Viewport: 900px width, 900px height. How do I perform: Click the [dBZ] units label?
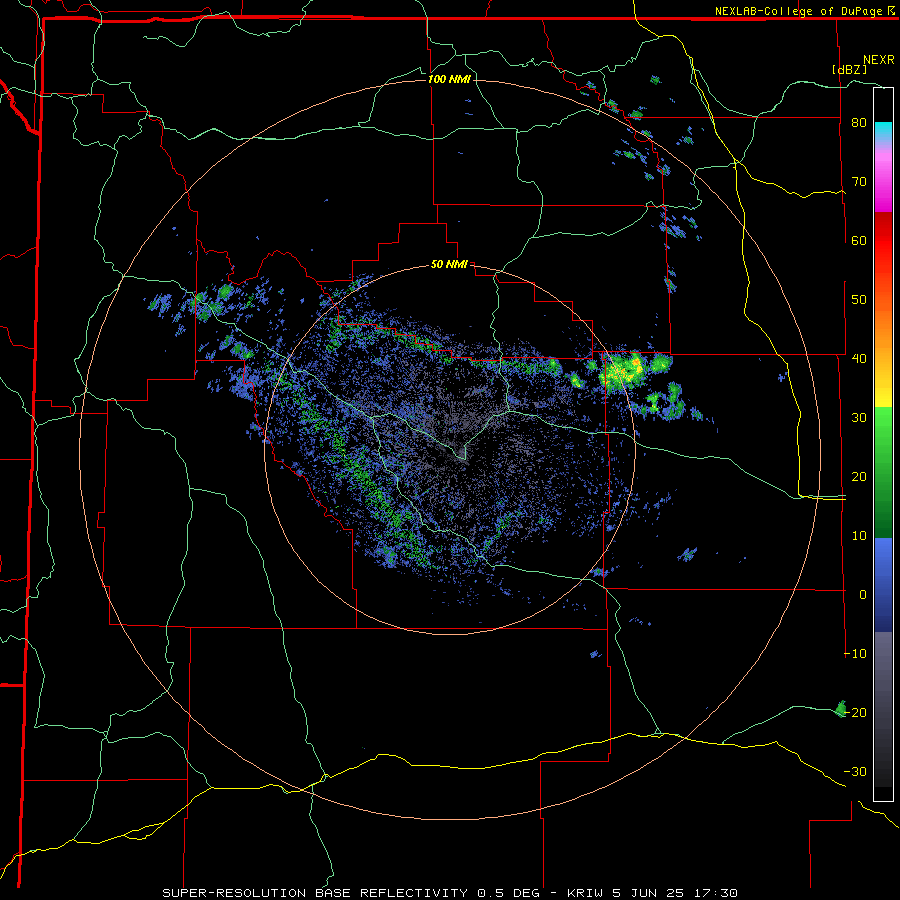click(x=849, y=69)
